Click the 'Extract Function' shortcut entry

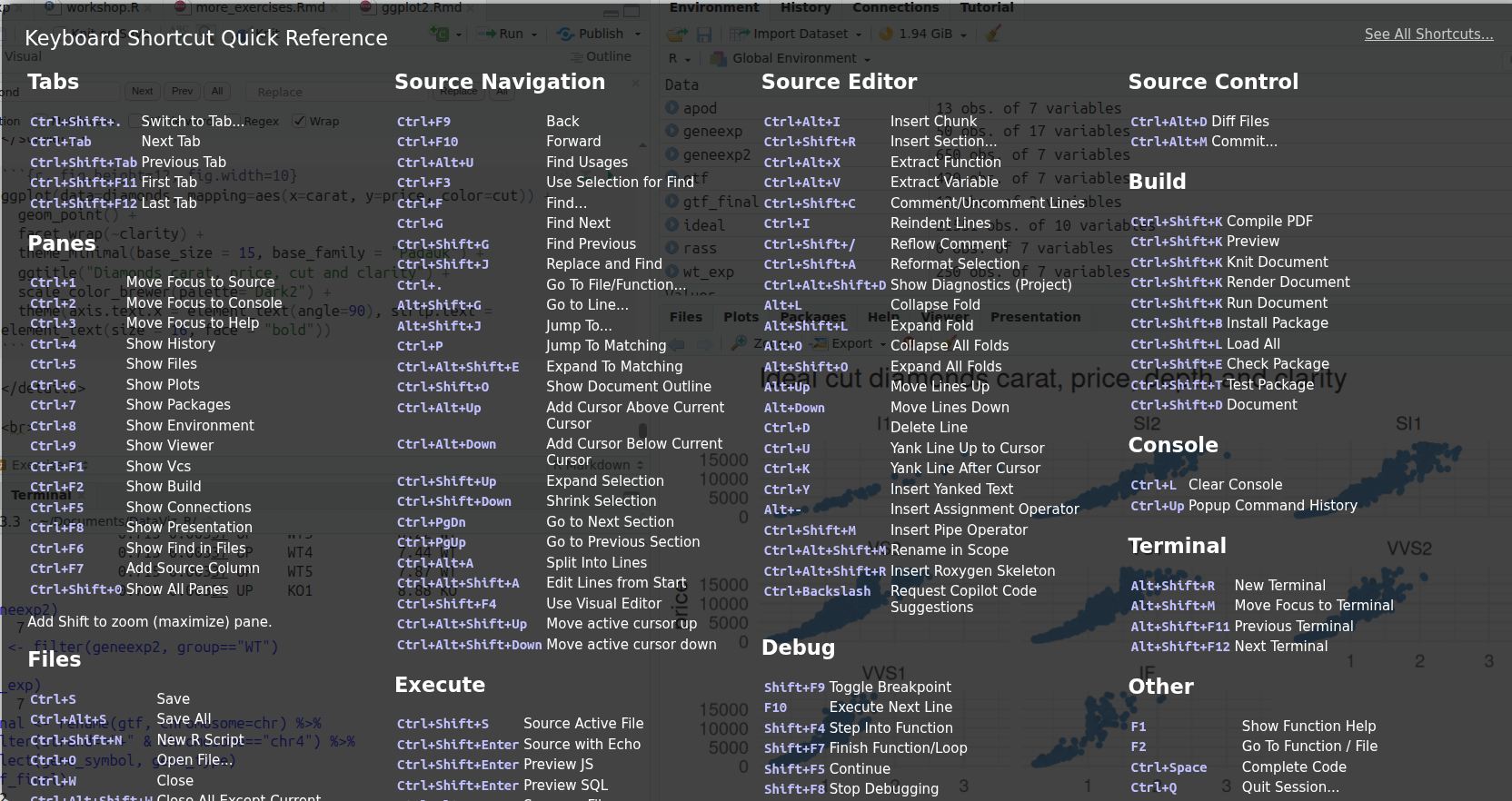[945, 162]
